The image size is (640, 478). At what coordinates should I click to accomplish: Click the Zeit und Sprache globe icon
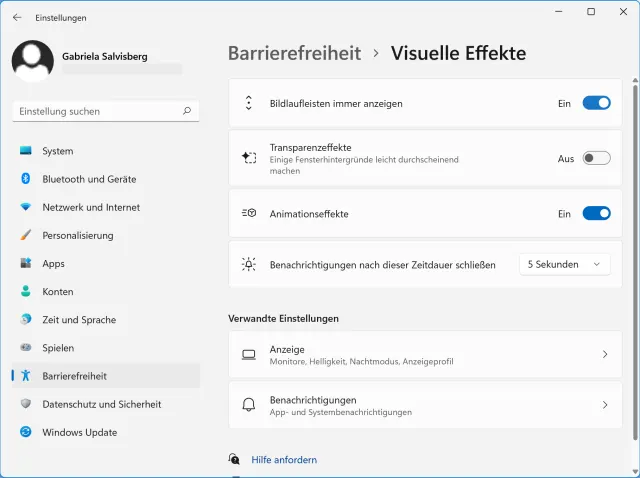(26, 320)
